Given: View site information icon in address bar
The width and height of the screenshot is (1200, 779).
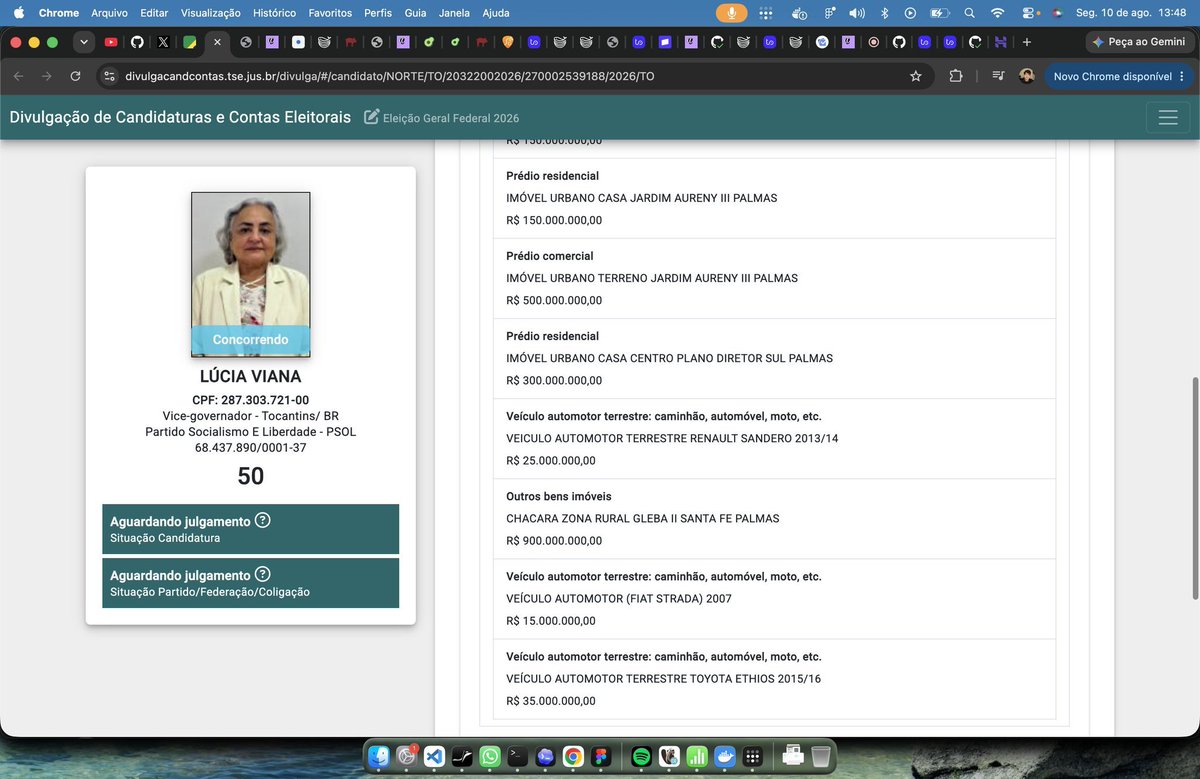Looking at the screenshot, I should click(109, 76).
